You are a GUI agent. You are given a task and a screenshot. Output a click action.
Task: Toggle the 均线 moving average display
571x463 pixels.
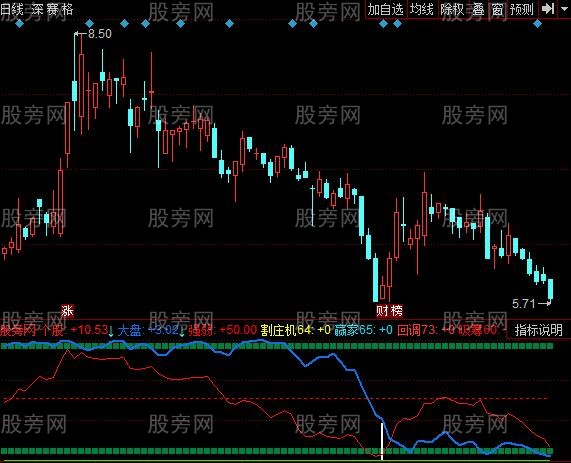[421, 9]
